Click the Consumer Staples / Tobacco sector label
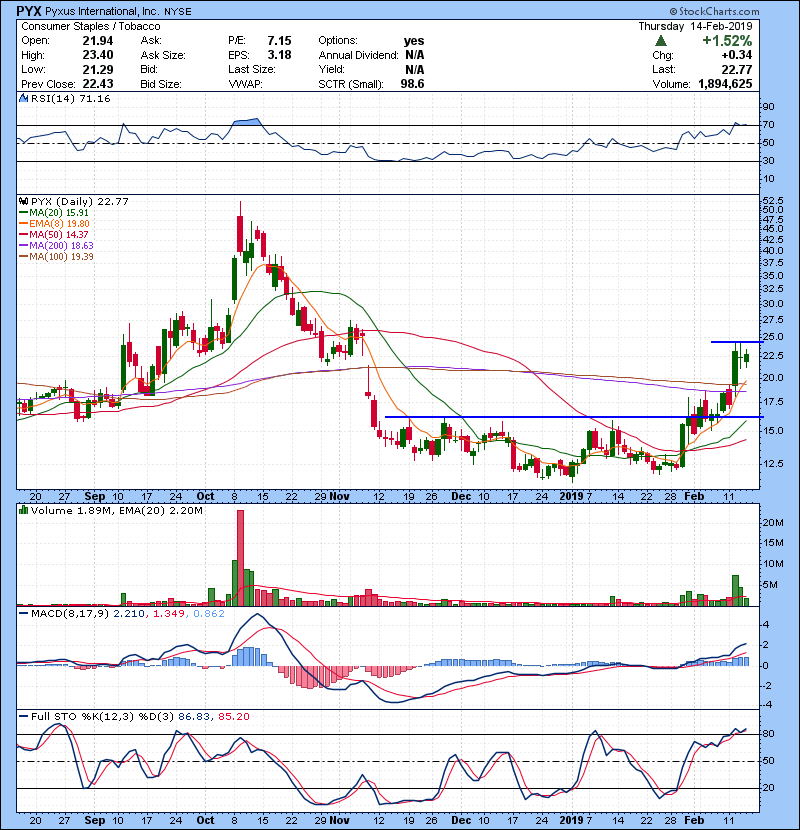 91,26
